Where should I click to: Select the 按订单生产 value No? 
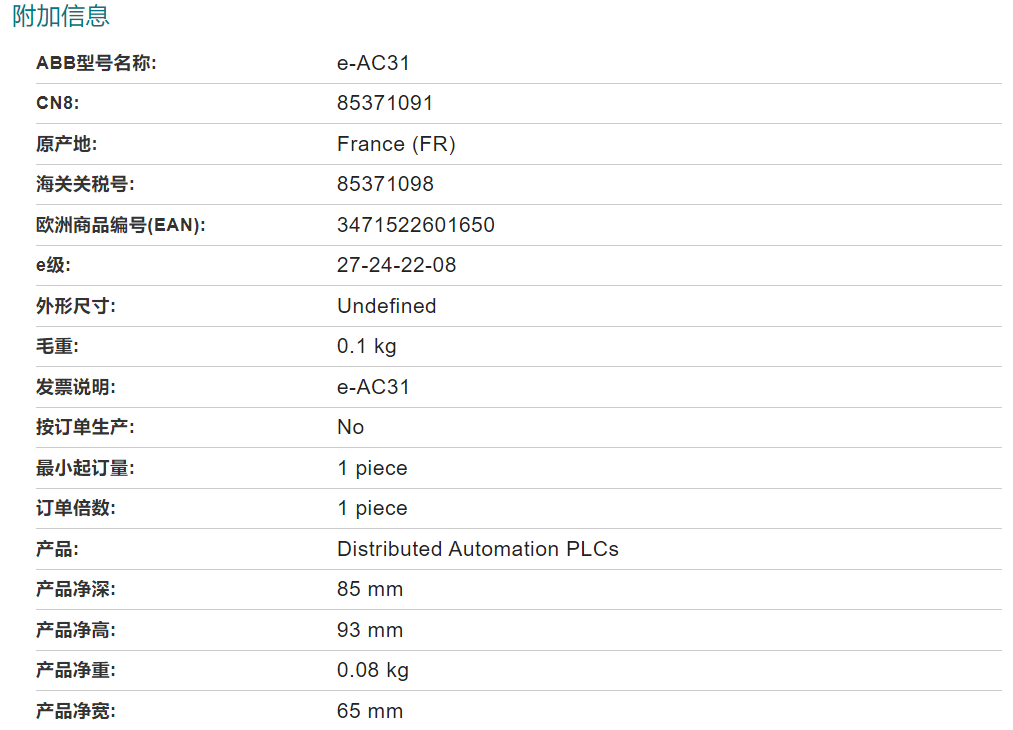[350, 427]
